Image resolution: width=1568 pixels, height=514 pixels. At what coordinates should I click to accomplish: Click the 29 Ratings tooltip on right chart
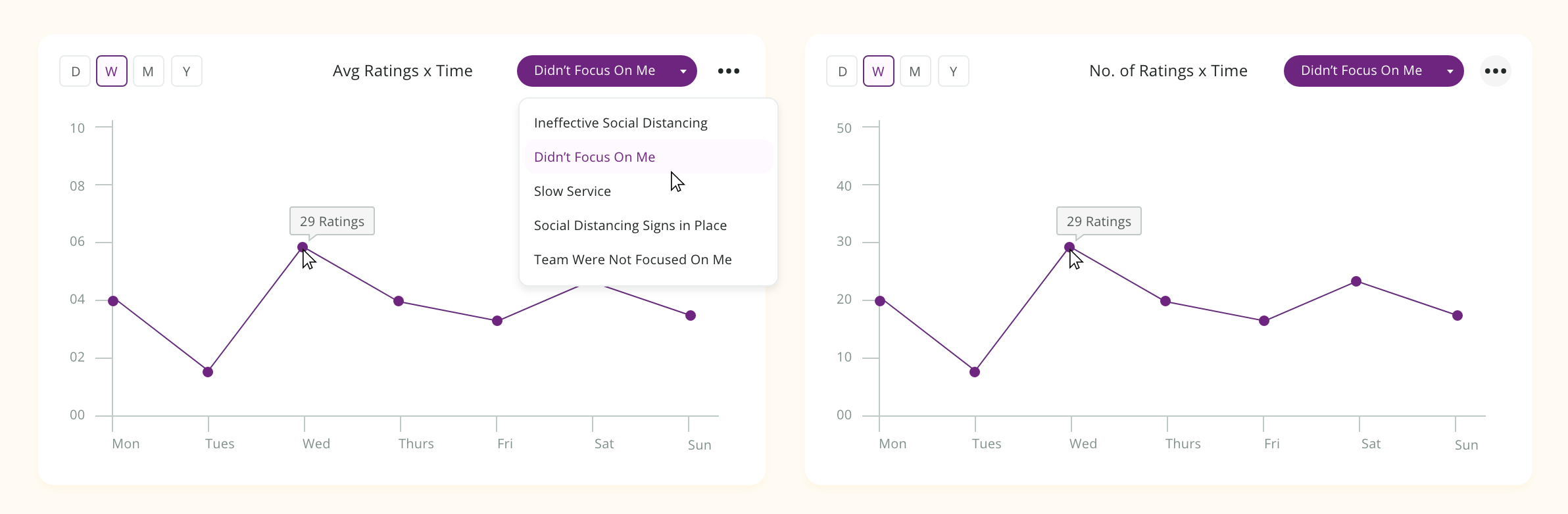pyautogui.click(x=1098, y=222)
